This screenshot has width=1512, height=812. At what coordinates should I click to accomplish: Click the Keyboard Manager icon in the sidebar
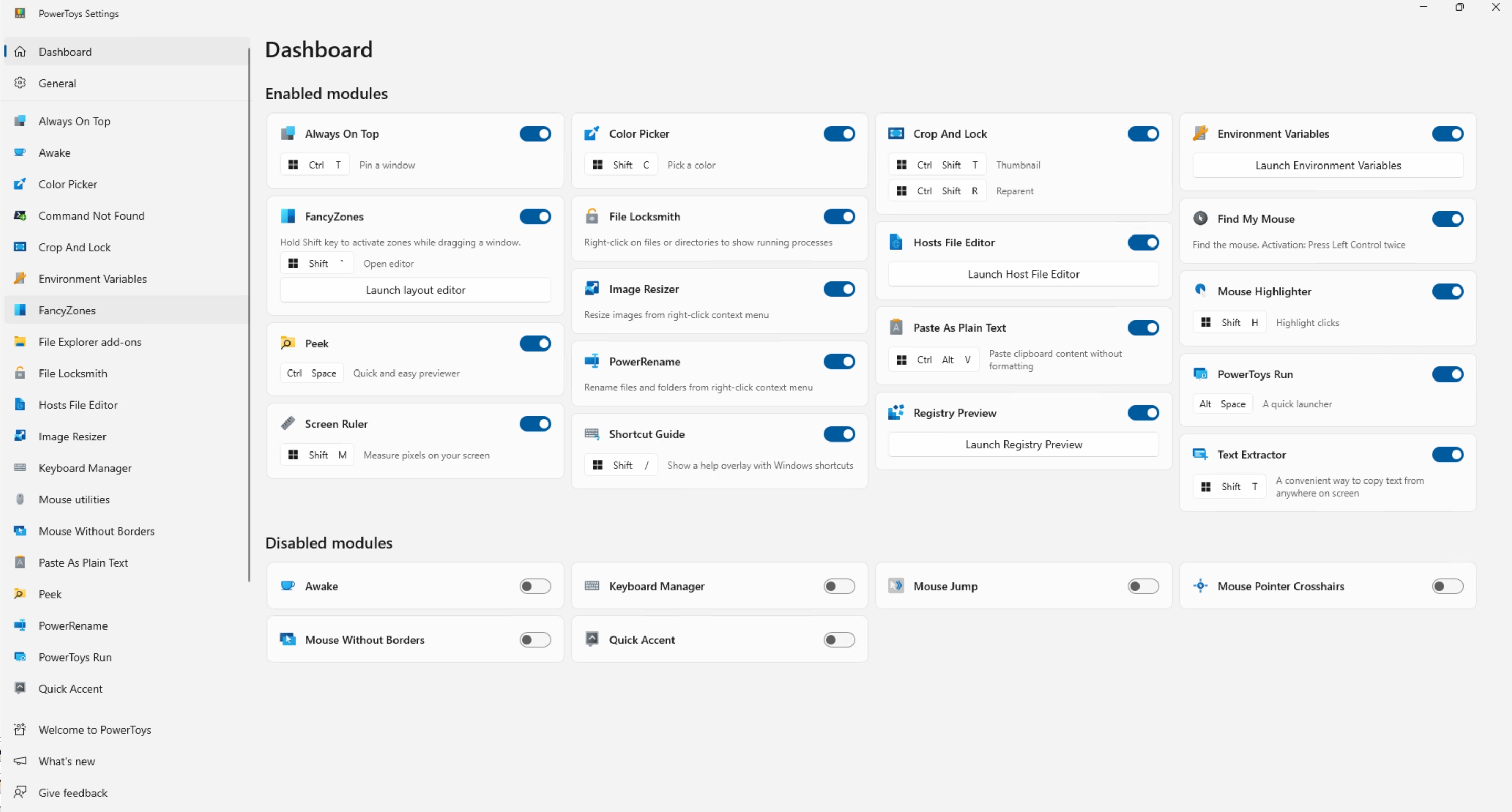[x=20, y=467]
